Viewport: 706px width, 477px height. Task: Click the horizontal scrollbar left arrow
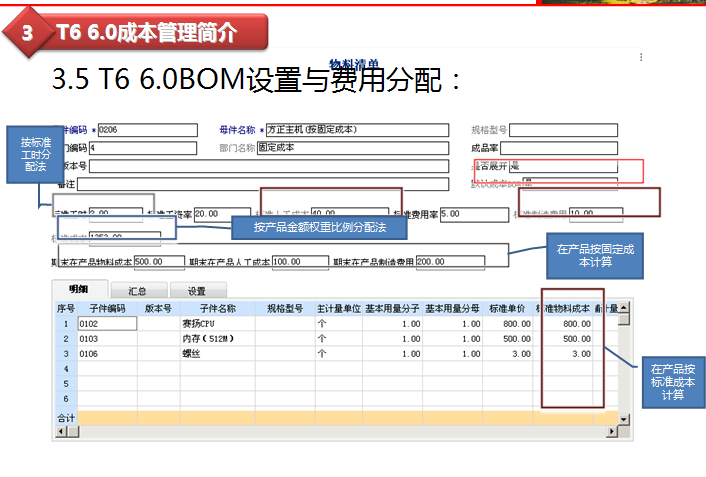click(x=61, y=432)
